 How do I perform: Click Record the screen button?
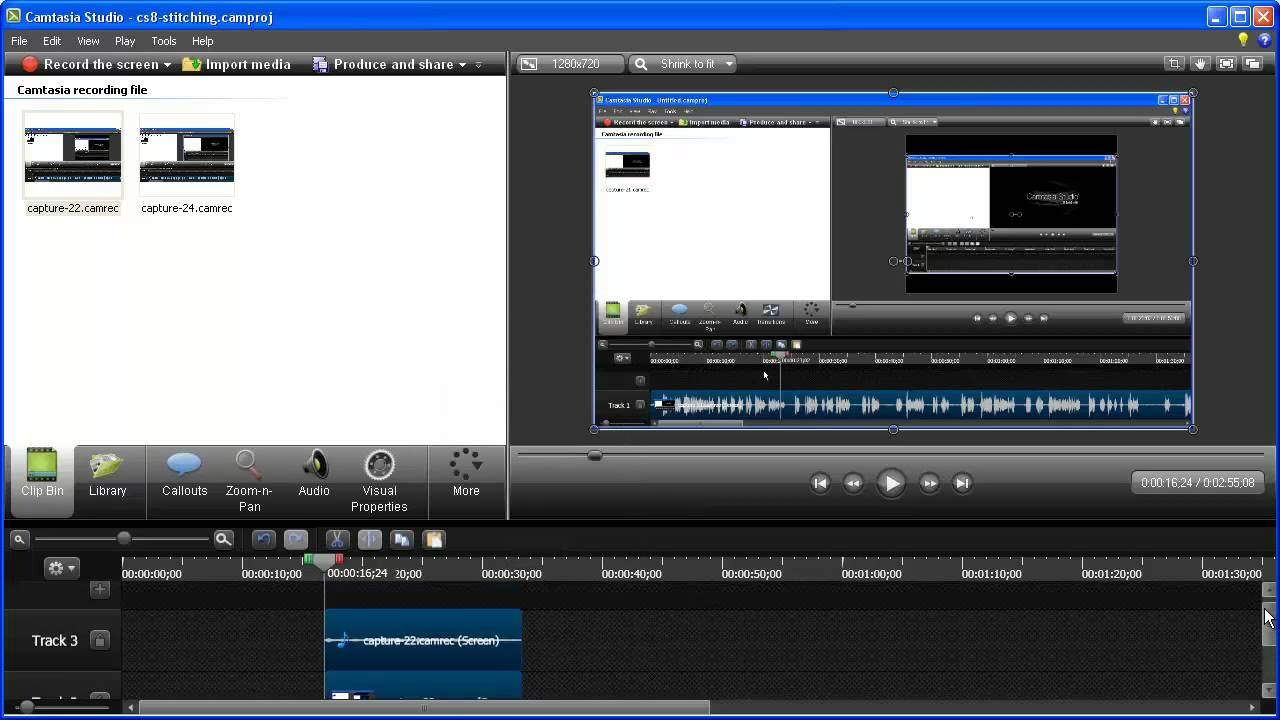click(90, 64)
